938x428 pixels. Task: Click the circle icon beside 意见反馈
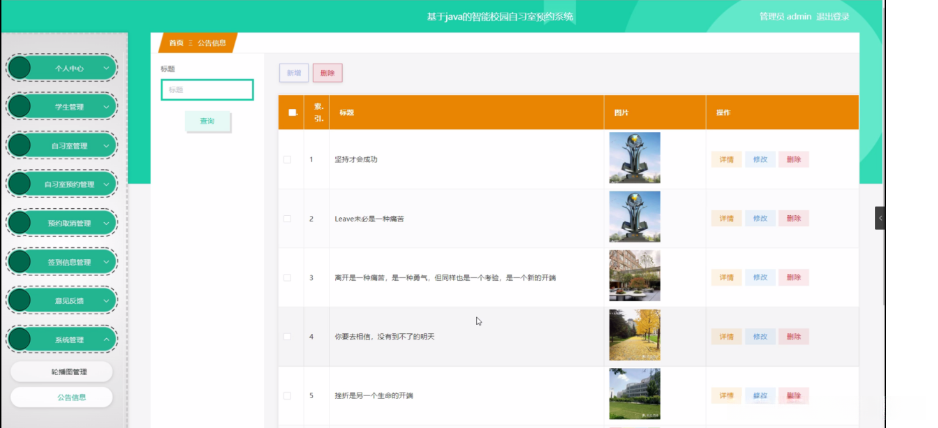coord(20,300)
